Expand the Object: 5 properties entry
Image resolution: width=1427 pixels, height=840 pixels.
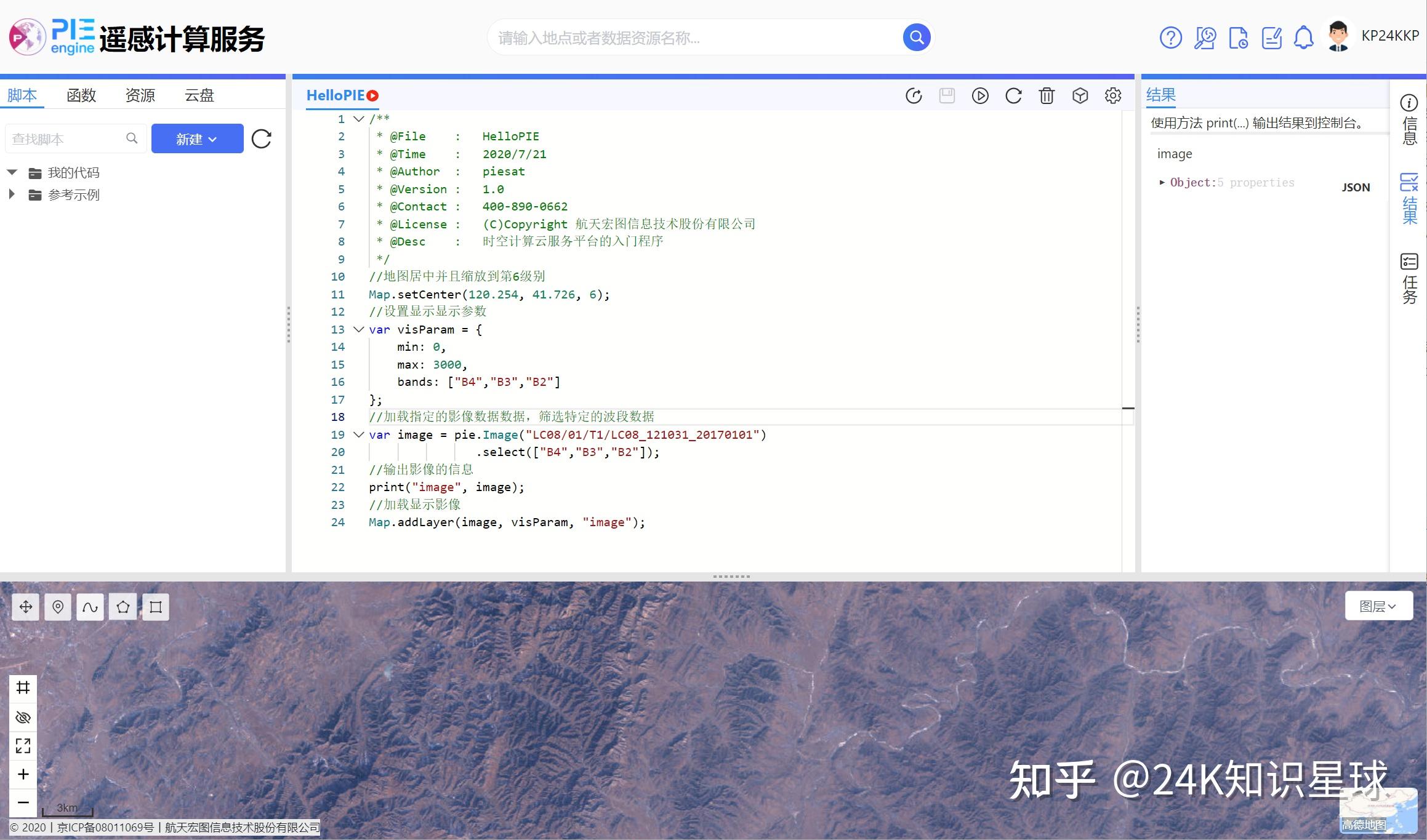pyautogui.click(x=1162, y=182)
